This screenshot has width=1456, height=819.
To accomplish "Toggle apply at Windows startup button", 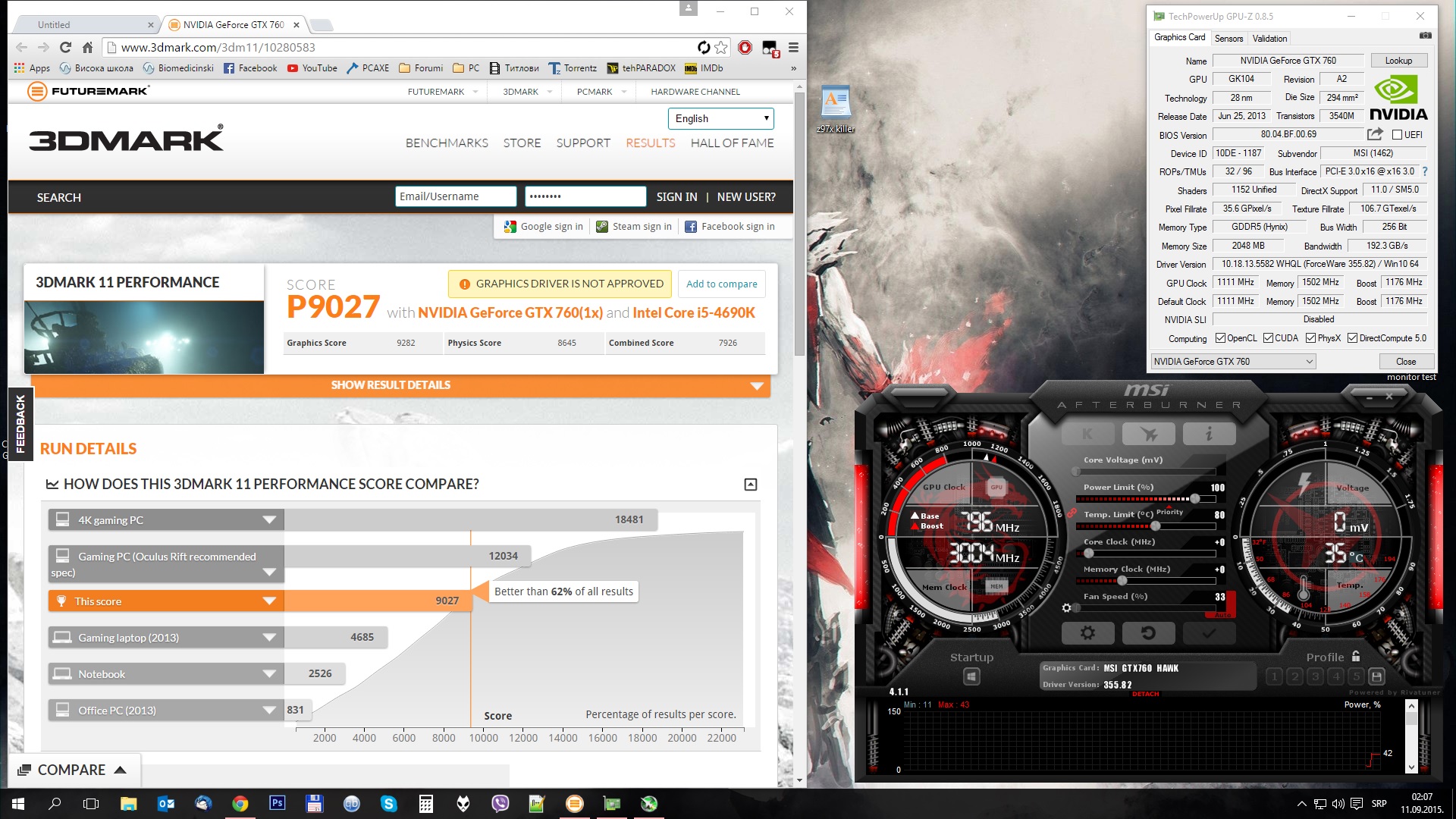I will click(x=971, y=676).
